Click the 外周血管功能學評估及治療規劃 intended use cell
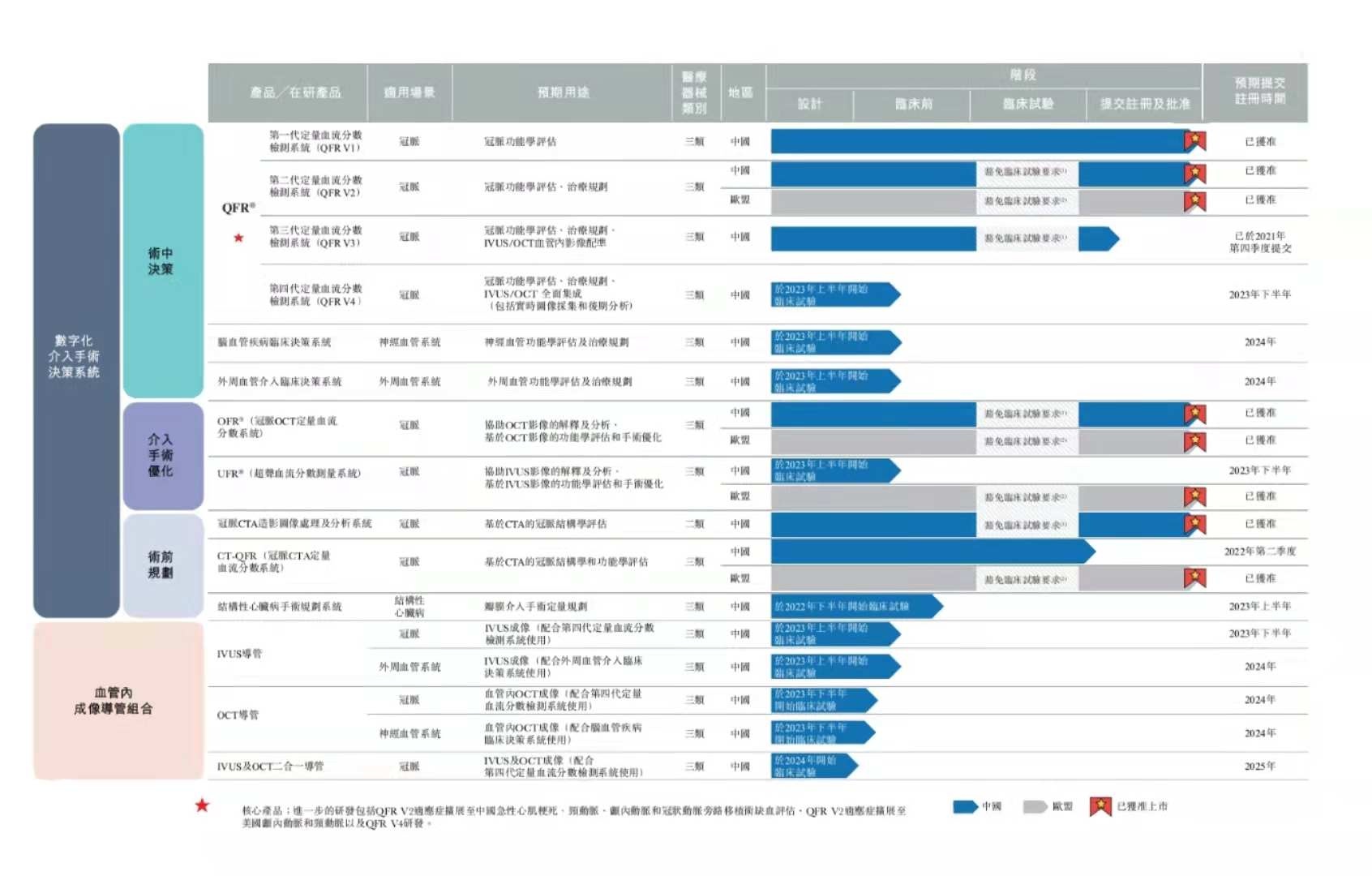The image size is (1372, 876). tap(560, 381)
